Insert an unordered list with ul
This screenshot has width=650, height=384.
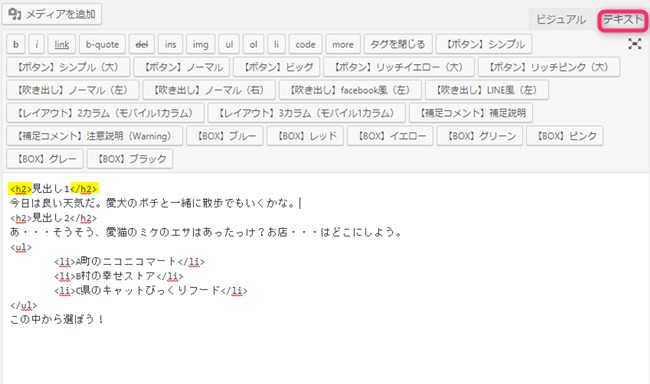click(x=229, y=44)
